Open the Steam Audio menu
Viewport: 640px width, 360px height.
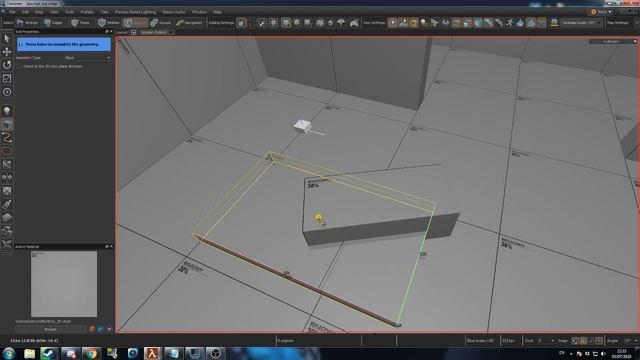pos(174,12)
